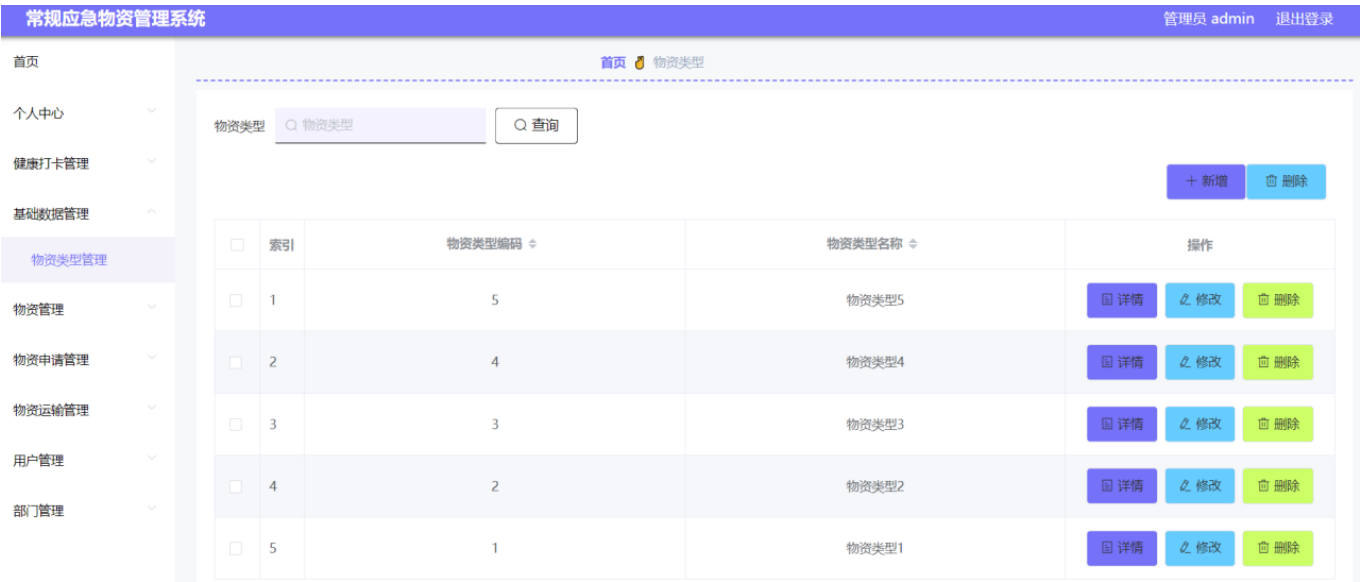Open the 部门管理 sidebar menu

coord(87,510)
